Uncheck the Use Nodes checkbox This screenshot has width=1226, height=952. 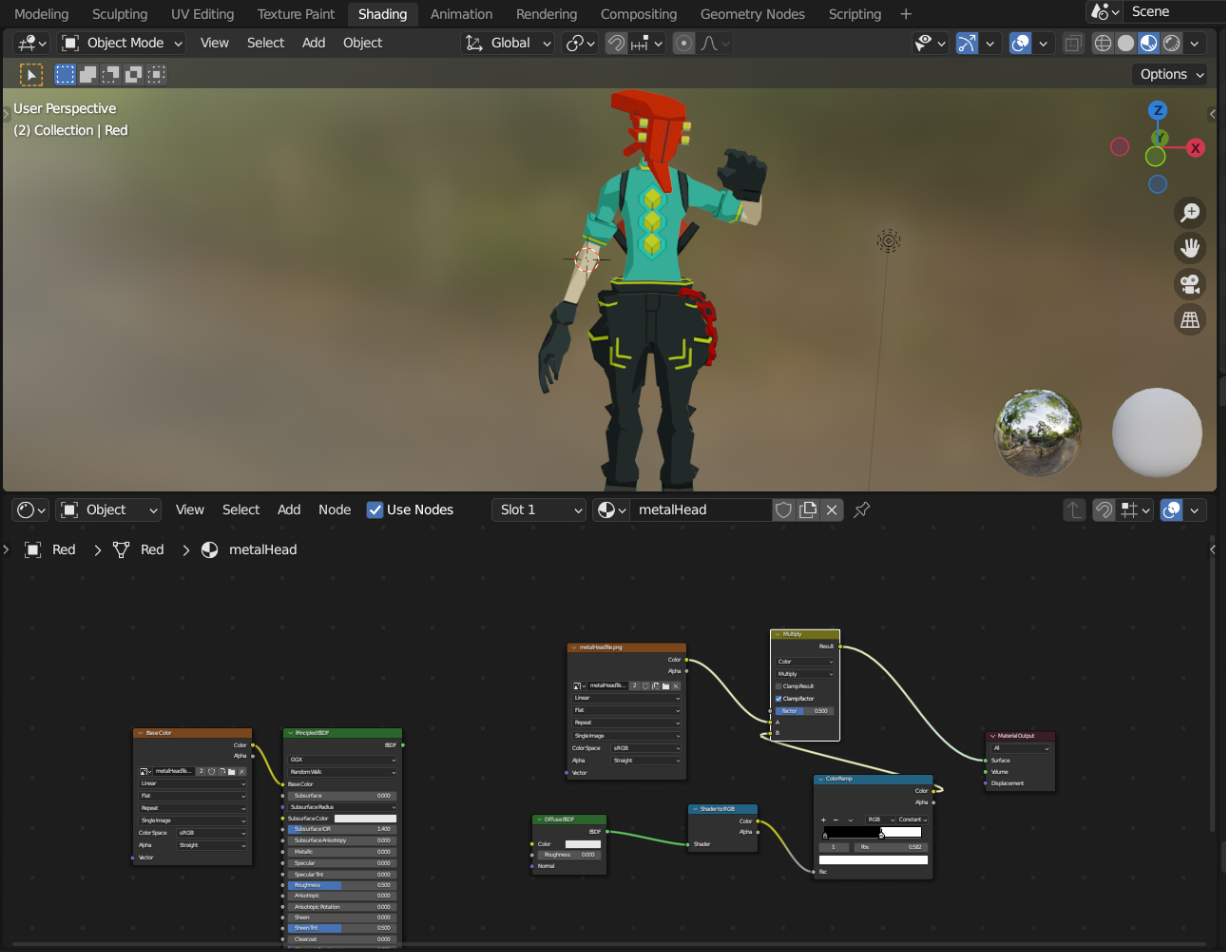[x=375, y=510]
